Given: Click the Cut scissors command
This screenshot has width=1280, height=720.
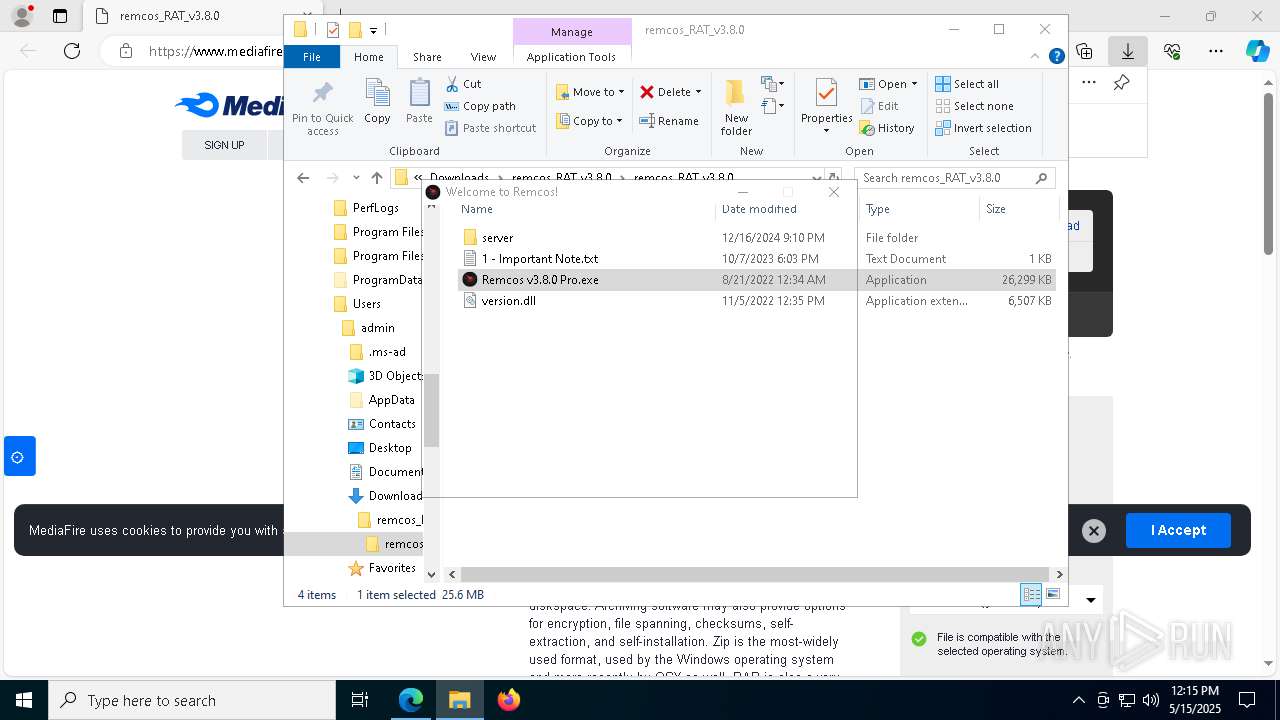Looking at the screenshot, I should coord(463,84).
